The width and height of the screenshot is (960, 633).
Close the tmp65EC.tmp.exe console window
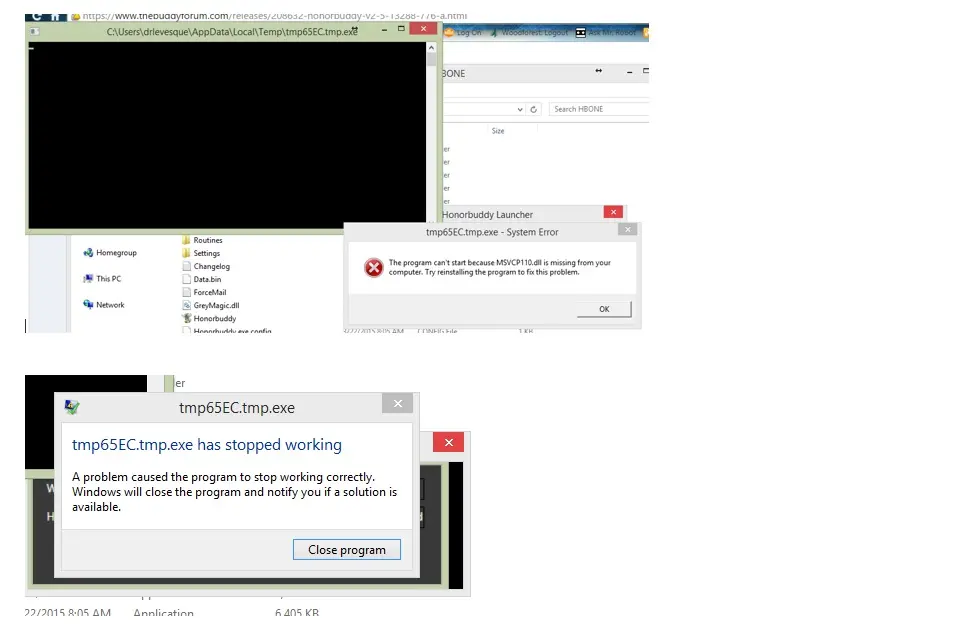click(x=424, y=31)
